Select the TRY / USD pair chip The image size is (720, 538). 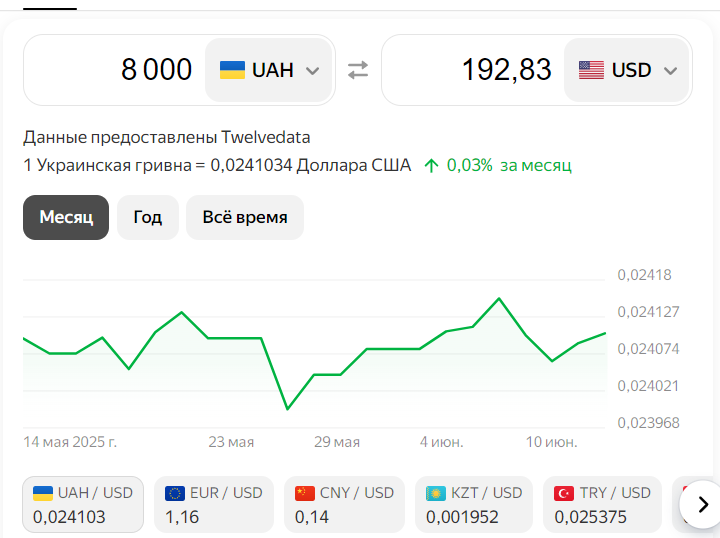coord(602,504)
